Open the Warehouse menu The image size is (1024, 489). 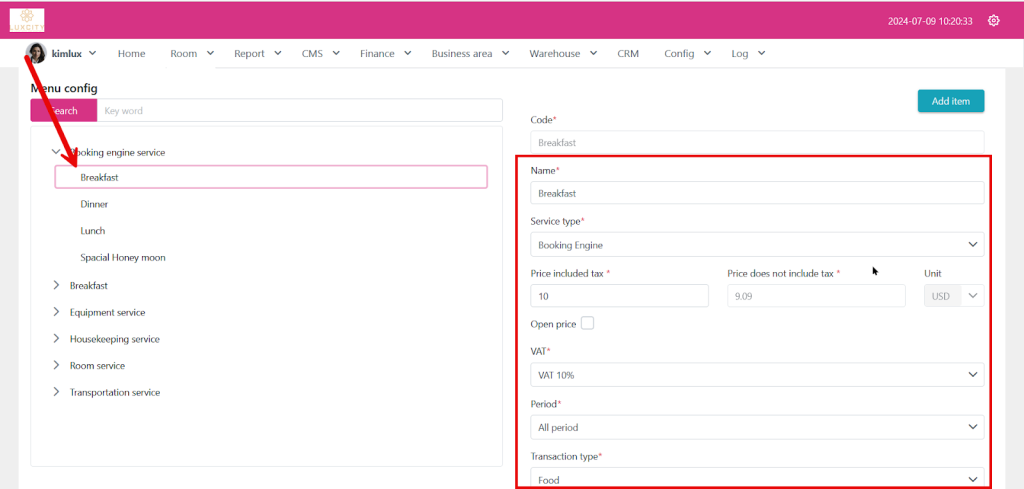point(562,54)
